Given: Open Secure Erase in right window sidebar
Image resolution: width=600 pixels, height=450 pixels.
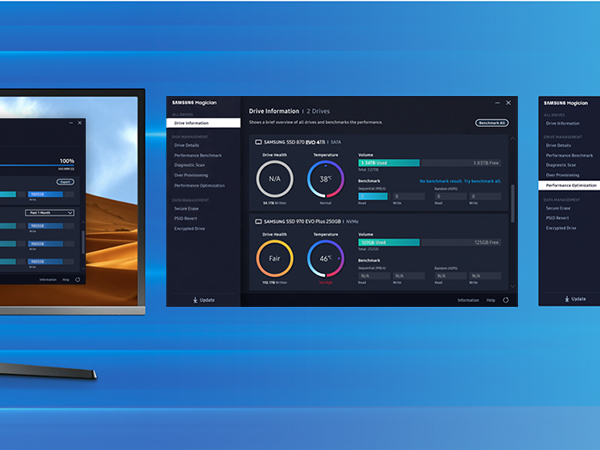Looking at the screenshot, I should pos(558,208).
